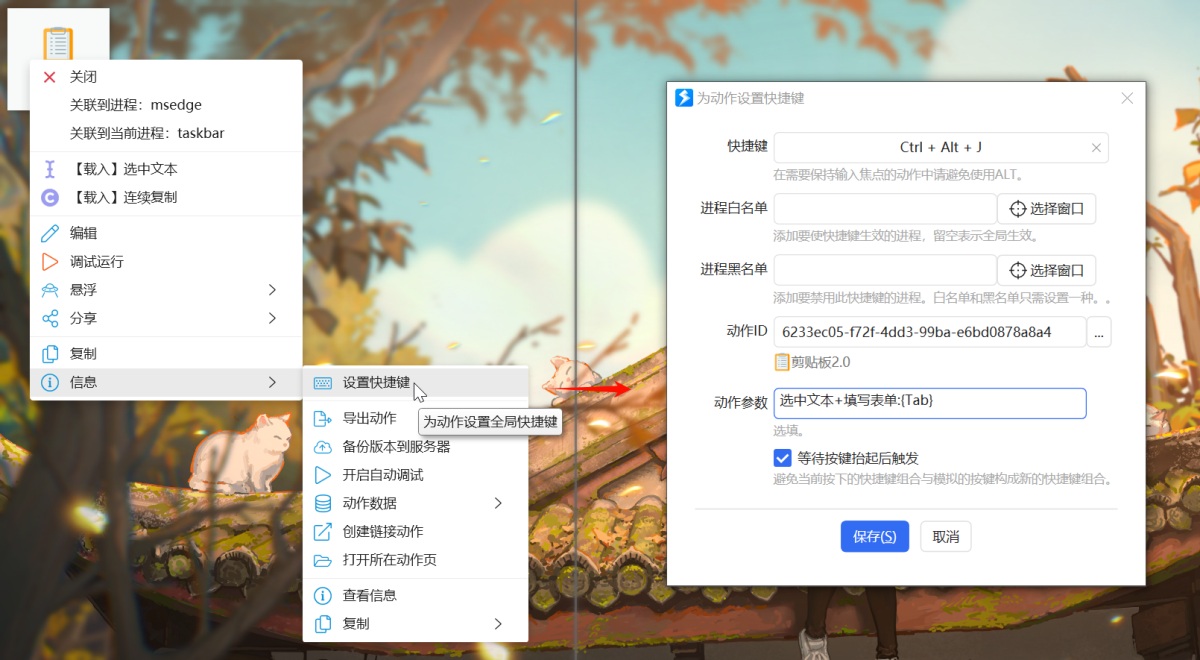Click the copy icon in the submenu's bottom 复制 row

(322, 624)
